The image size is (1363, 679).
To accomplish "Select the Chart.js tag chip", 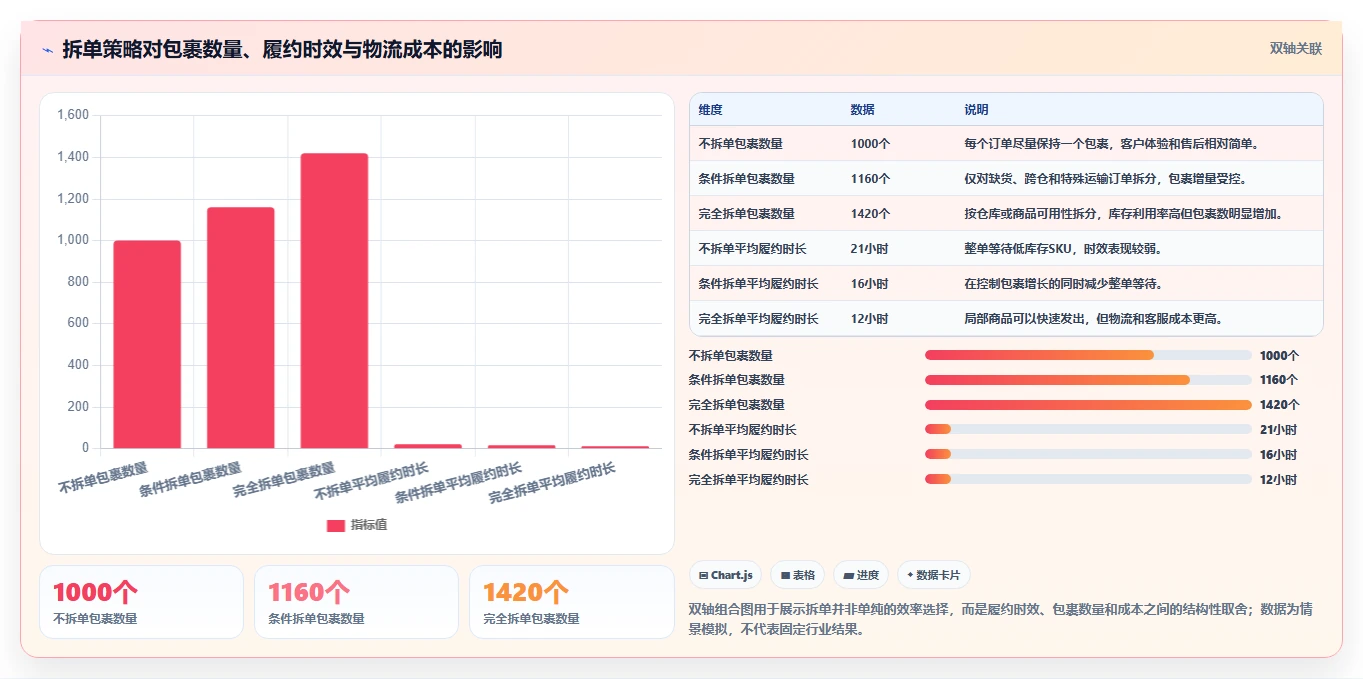I will [725, 575].
